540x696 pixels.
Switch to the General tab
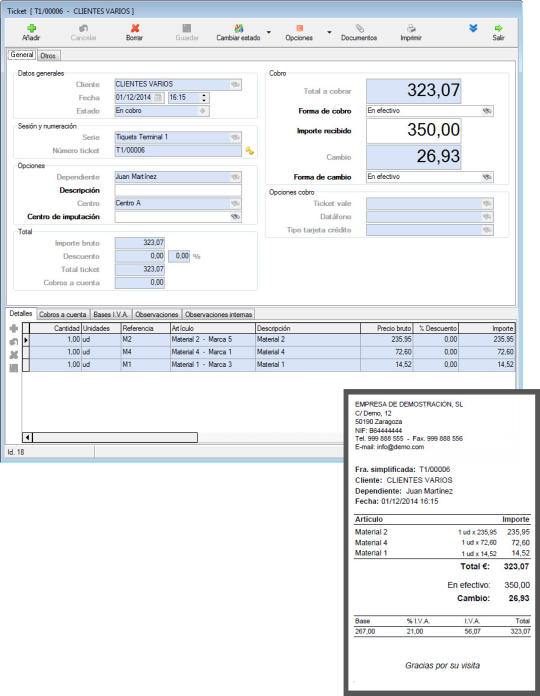coord(22,55)
